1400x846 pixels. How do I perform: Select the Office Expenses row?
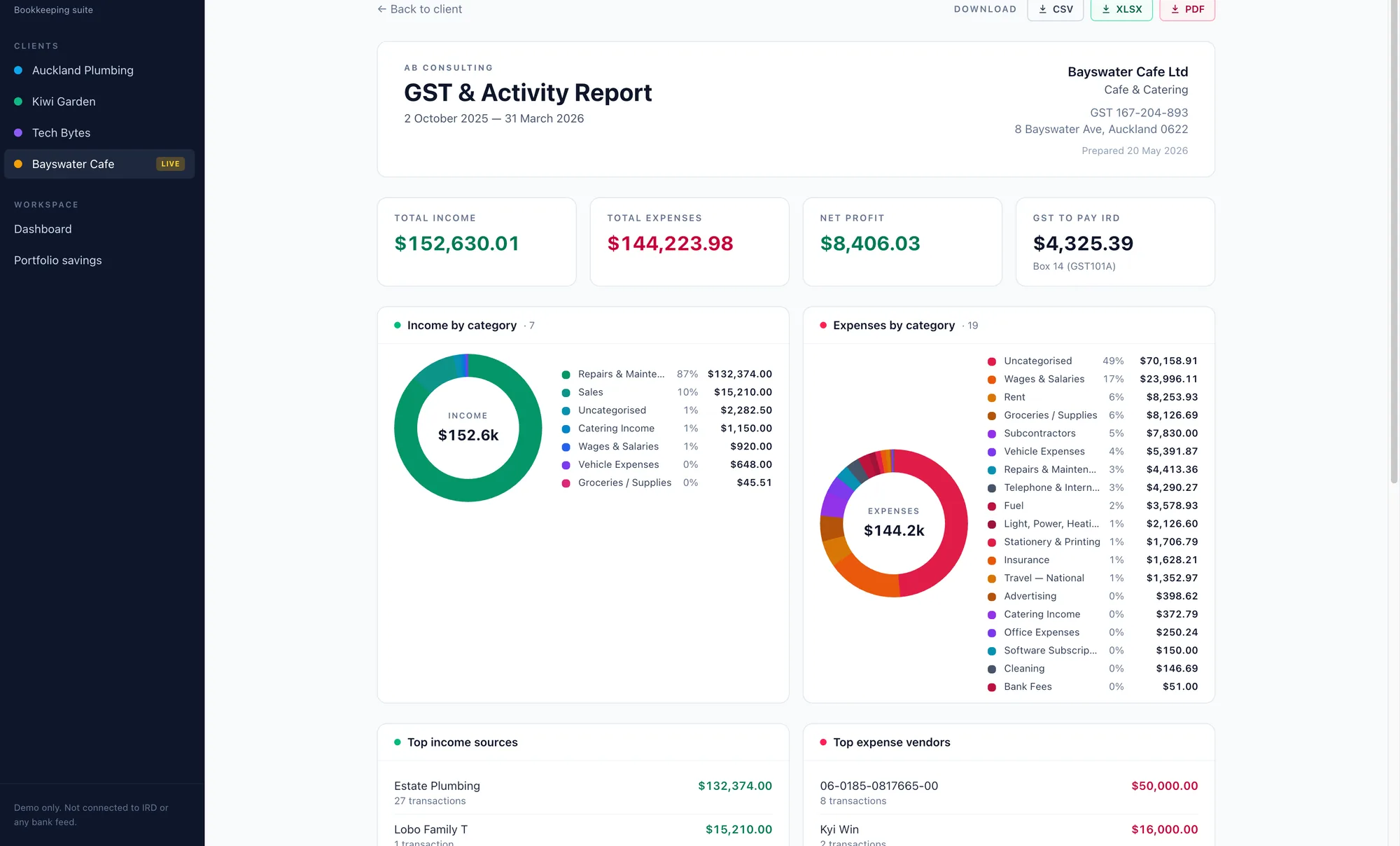coord(1092,632)
